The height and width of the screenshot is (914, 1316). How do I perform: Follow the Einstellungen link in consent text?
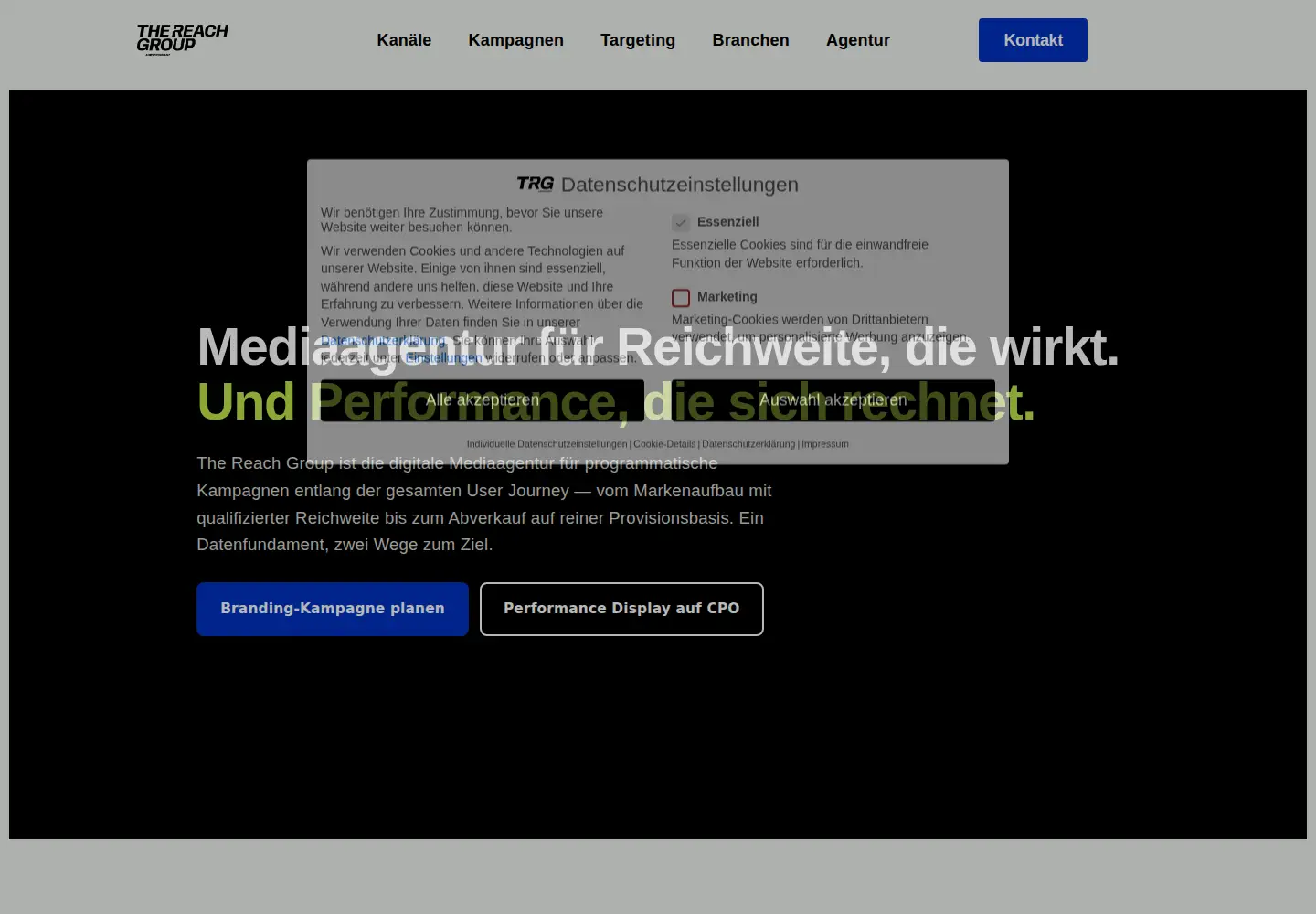coord(444,358)
